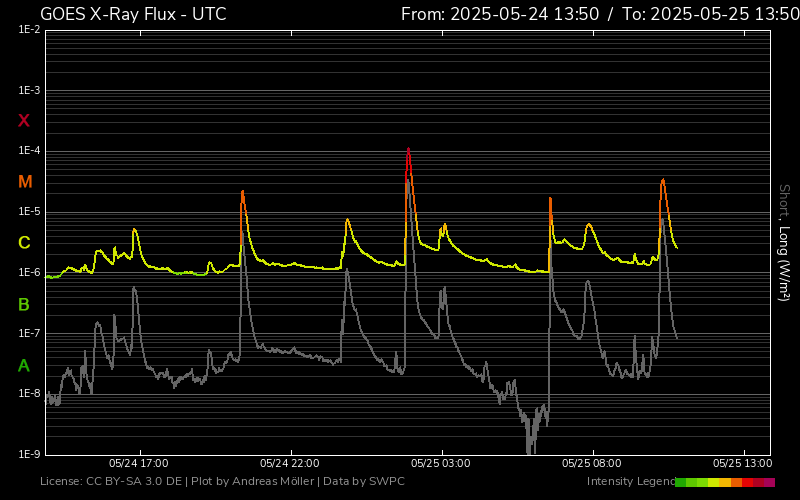Select the green B class label
This screenshot has height=500, width=800.
[x=24, y=305]
